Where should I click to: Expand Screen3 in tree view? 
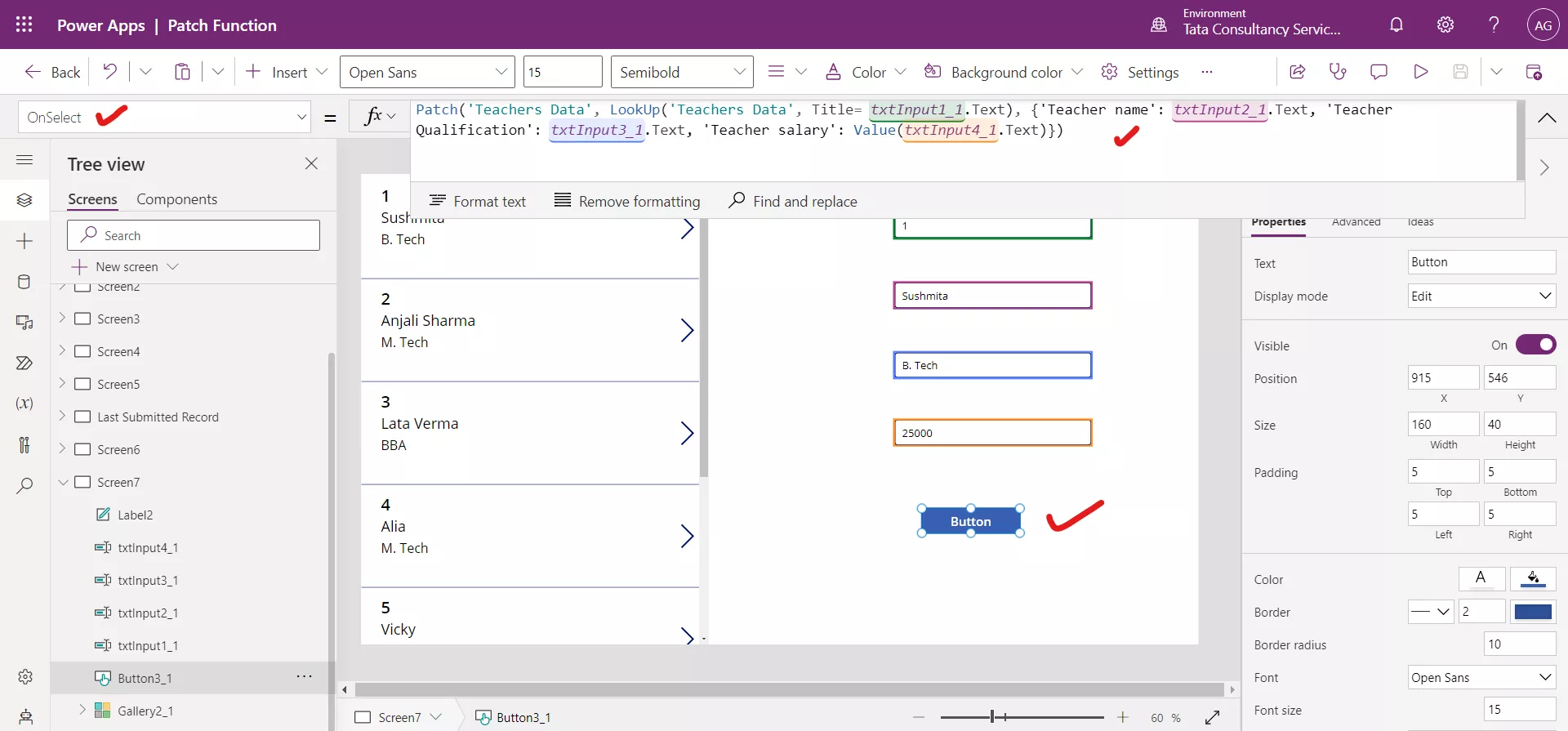[x=62, y=318]
